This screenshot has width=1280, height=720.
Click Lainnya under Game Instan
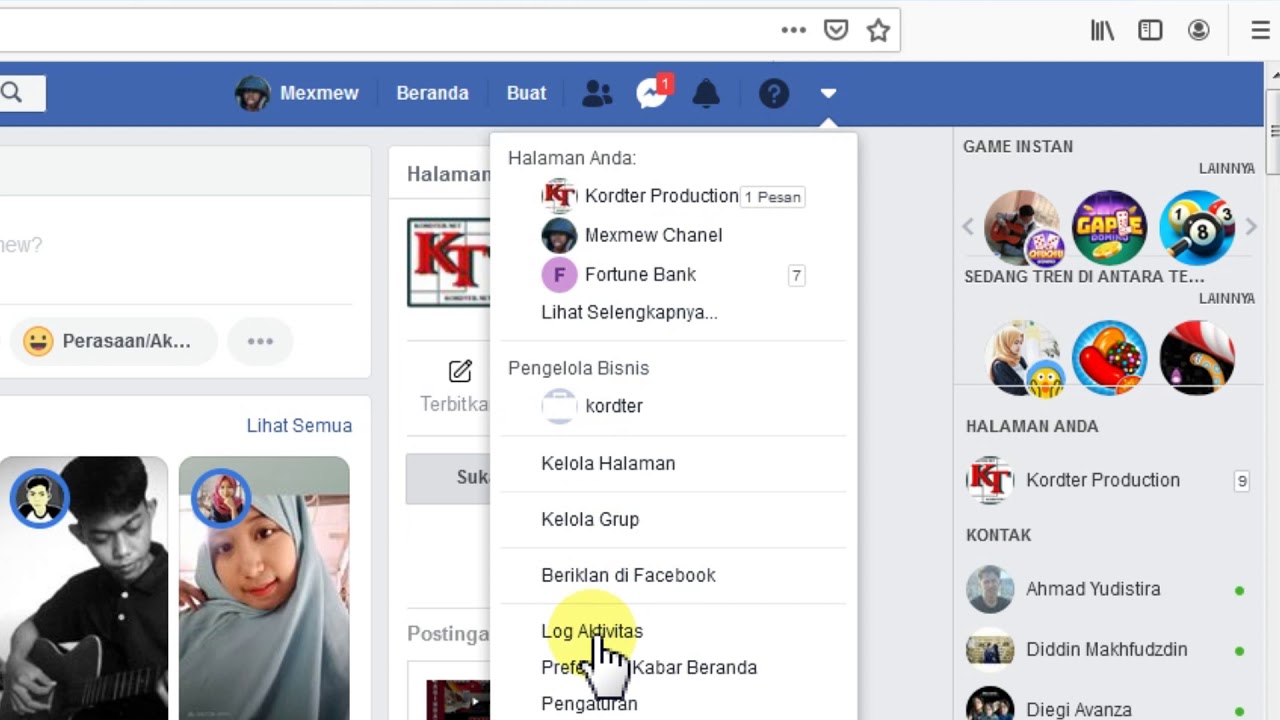[x=1226, y=168]
